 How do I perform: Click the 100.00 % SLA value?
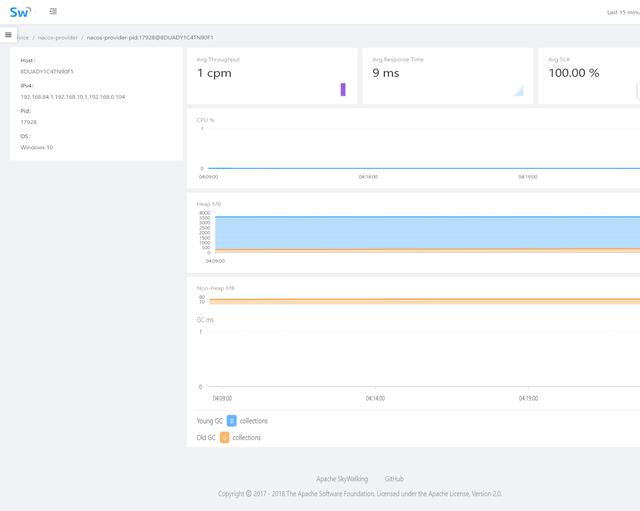coord(574,73)
